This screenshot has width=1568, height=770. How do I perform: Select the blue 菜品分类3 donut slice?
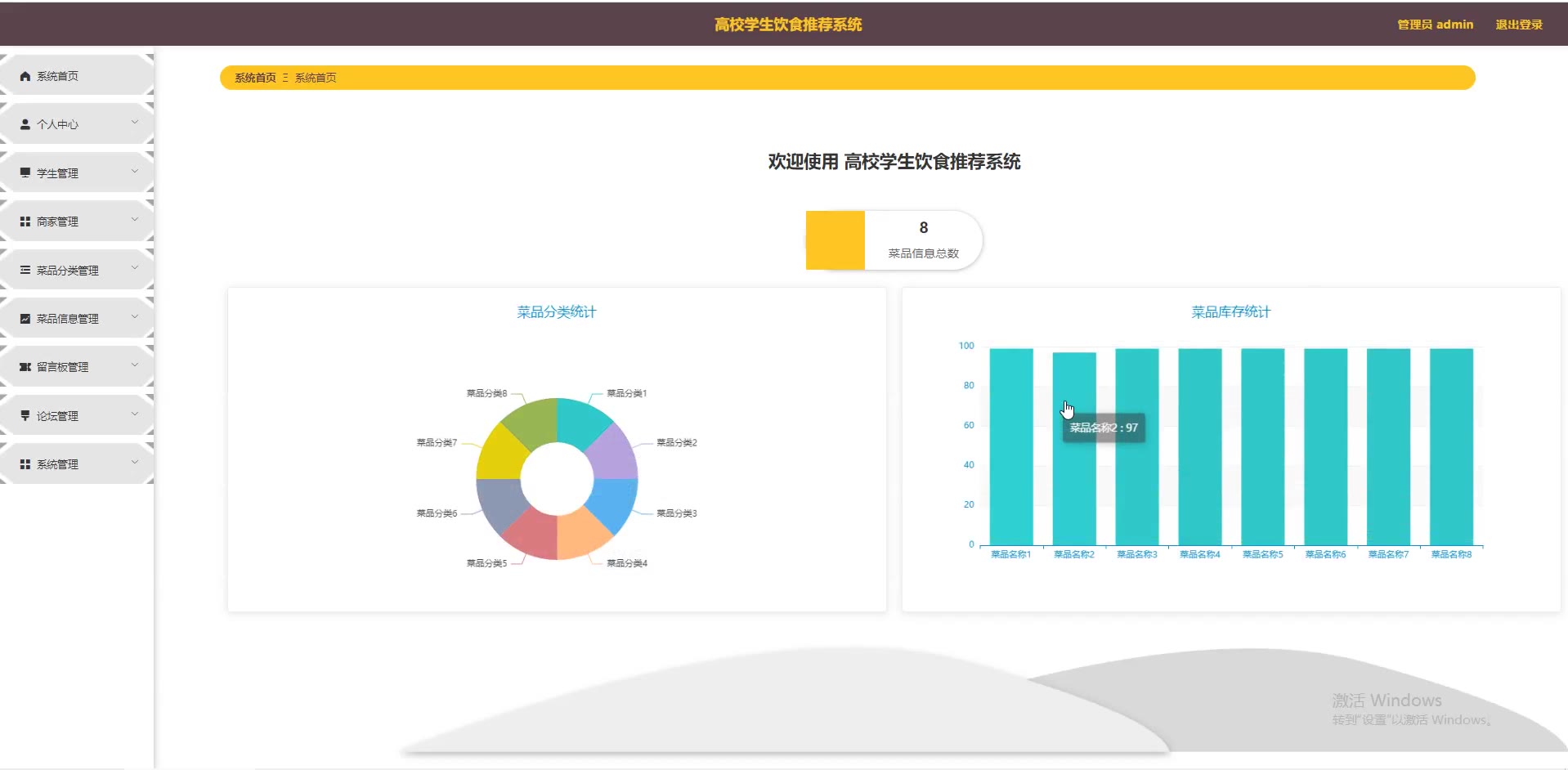613,502
